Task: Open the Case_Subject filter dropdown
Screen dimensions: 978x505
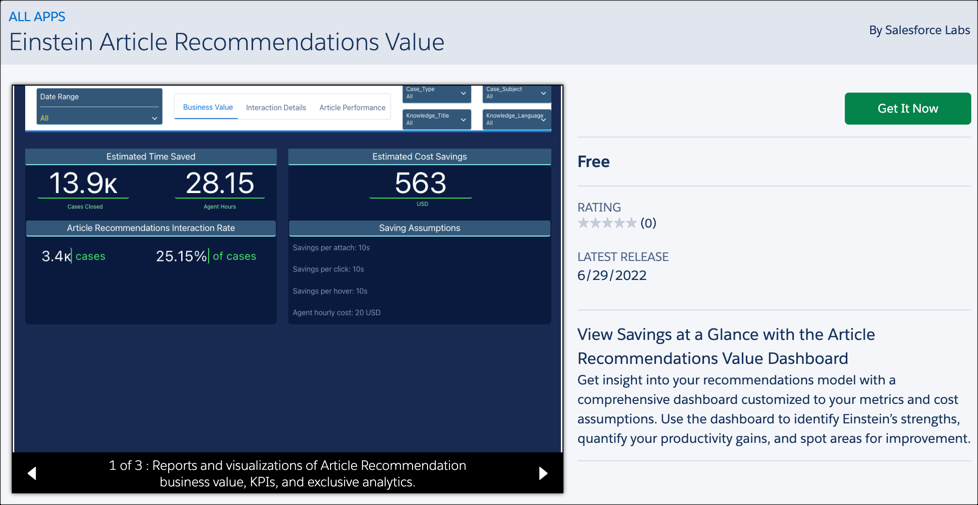Action: [516, 93]
